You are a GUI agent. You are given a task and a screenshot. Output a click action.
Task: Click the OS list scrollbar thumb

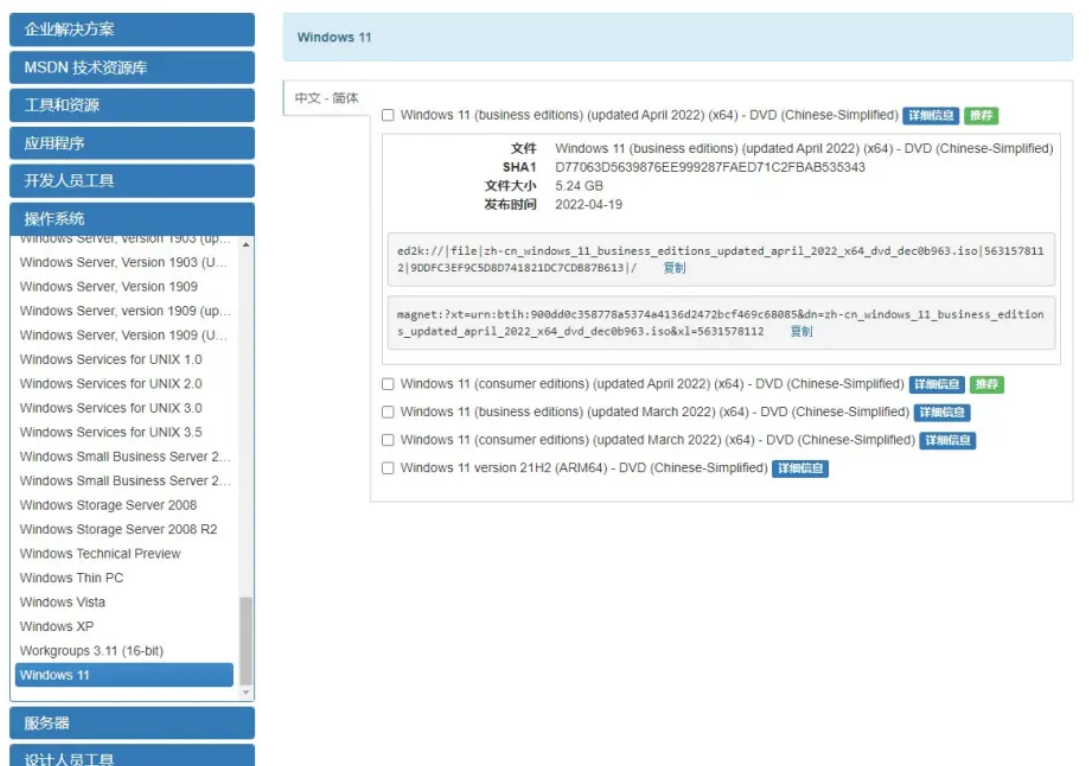click(x=246, y=640)
